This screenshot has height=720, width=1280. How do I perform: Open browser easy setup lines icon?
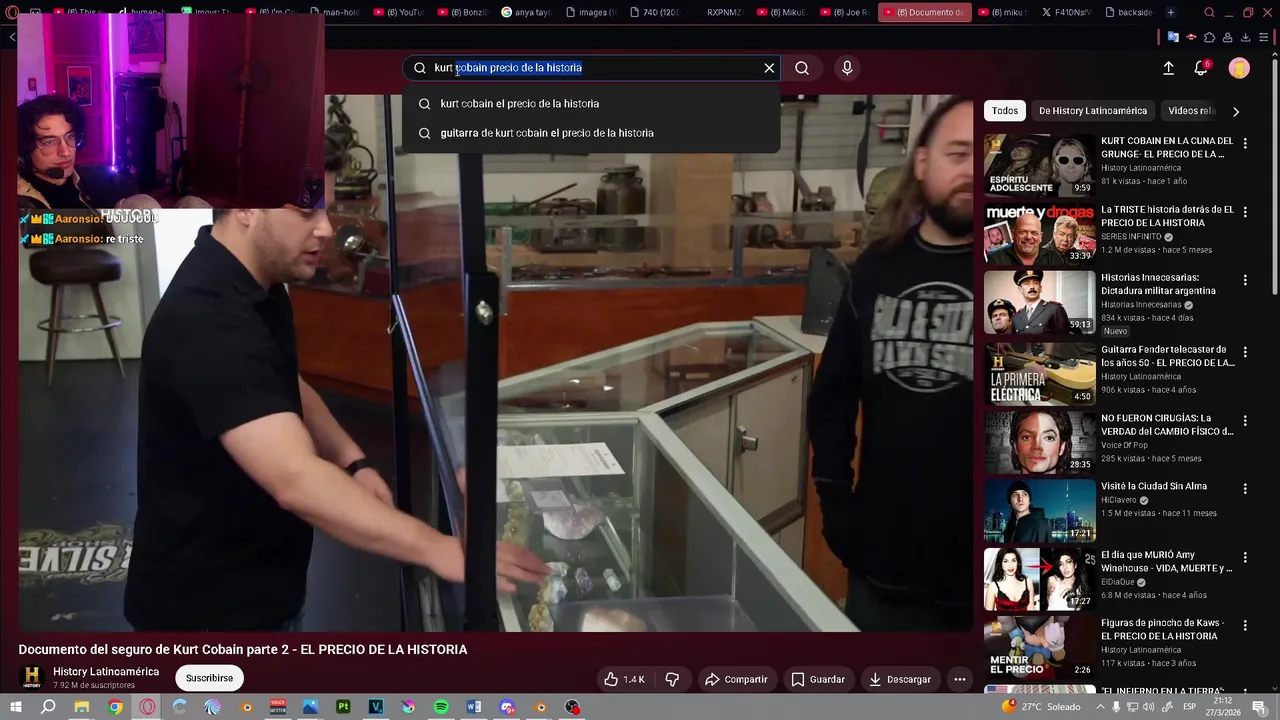click(1264, 37)
